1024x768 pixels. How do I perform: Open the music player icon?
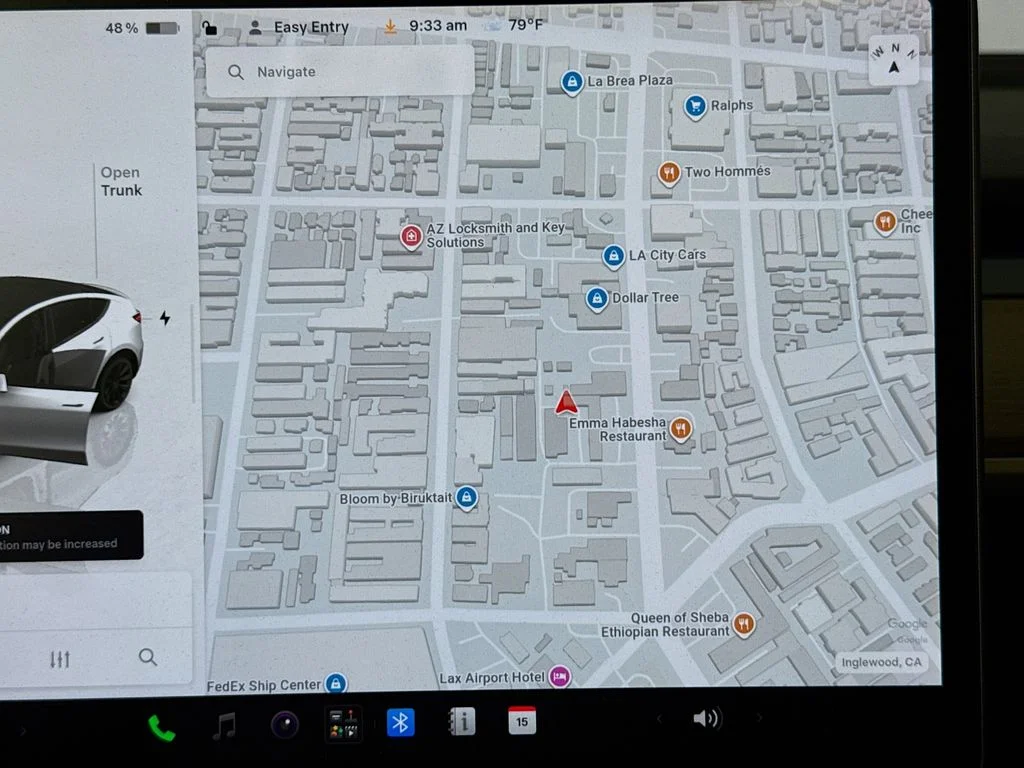(224, 726)
